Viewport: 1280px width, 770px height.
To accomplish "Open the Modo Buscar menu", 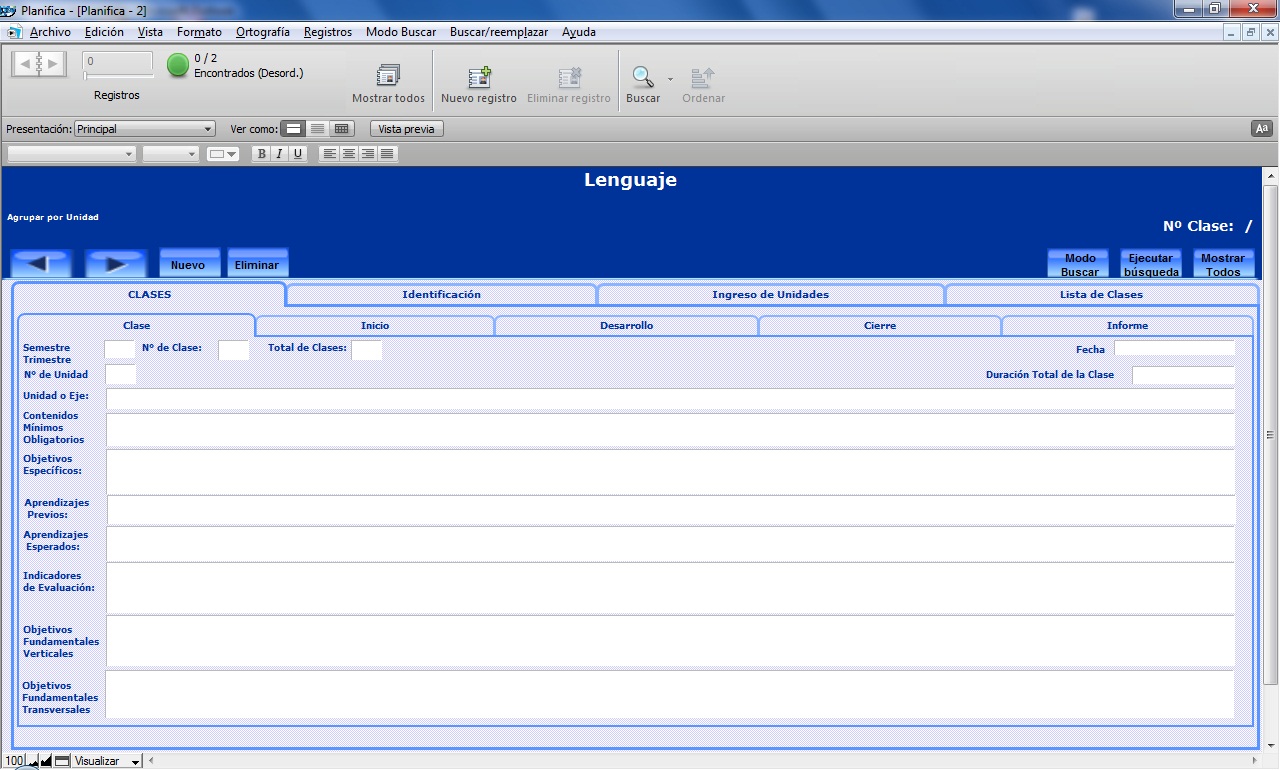I will click(x=401, y=32).
